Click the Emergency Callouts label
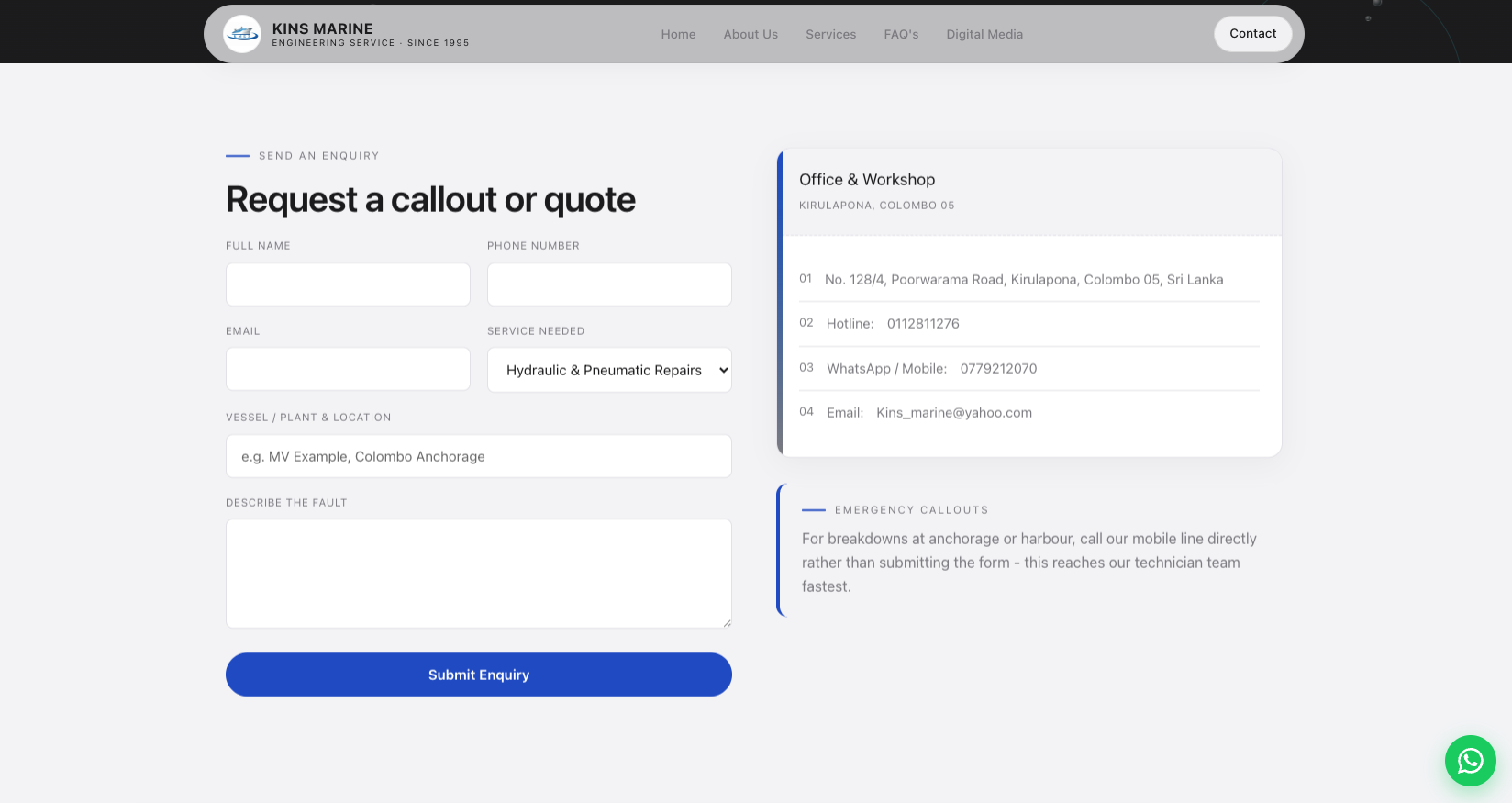Viewport: 1512px width, 803px height. pos(912,510)
